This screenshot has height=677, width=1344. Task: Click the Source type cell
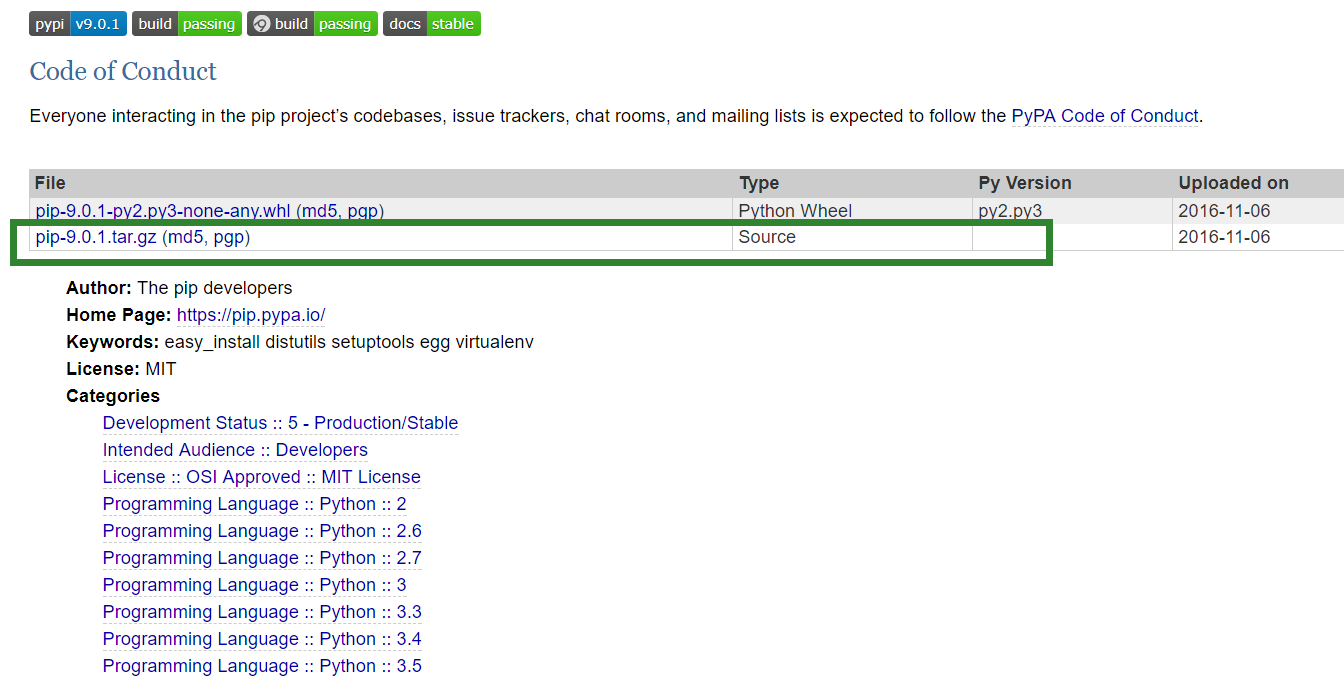[767, 237]
